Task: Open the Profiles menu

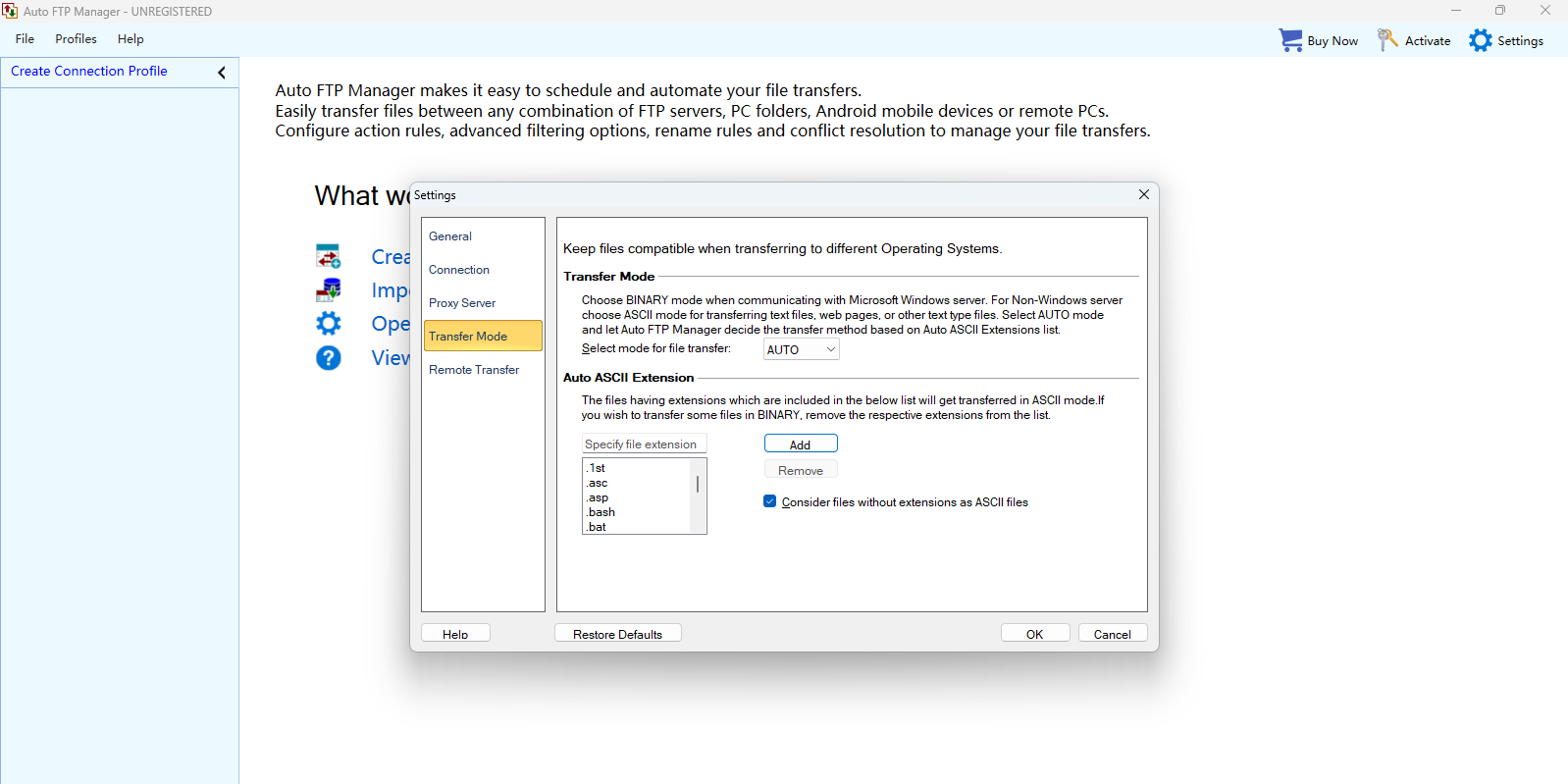Action: pyautogui.click(x=76, y=39)
